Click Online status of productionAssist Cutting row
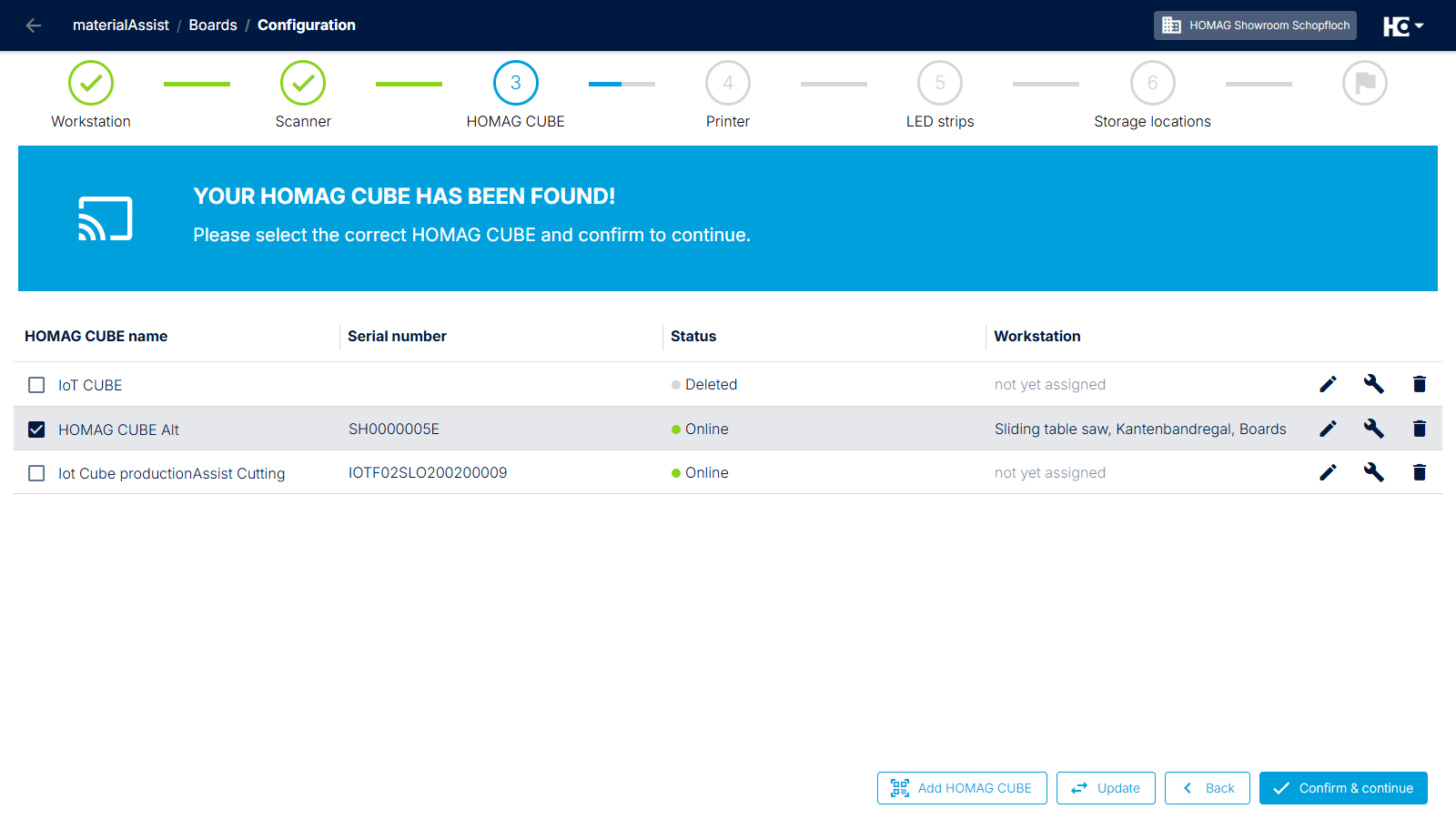The width and height of the screenshot is (1456, 819). click(700, 472)
